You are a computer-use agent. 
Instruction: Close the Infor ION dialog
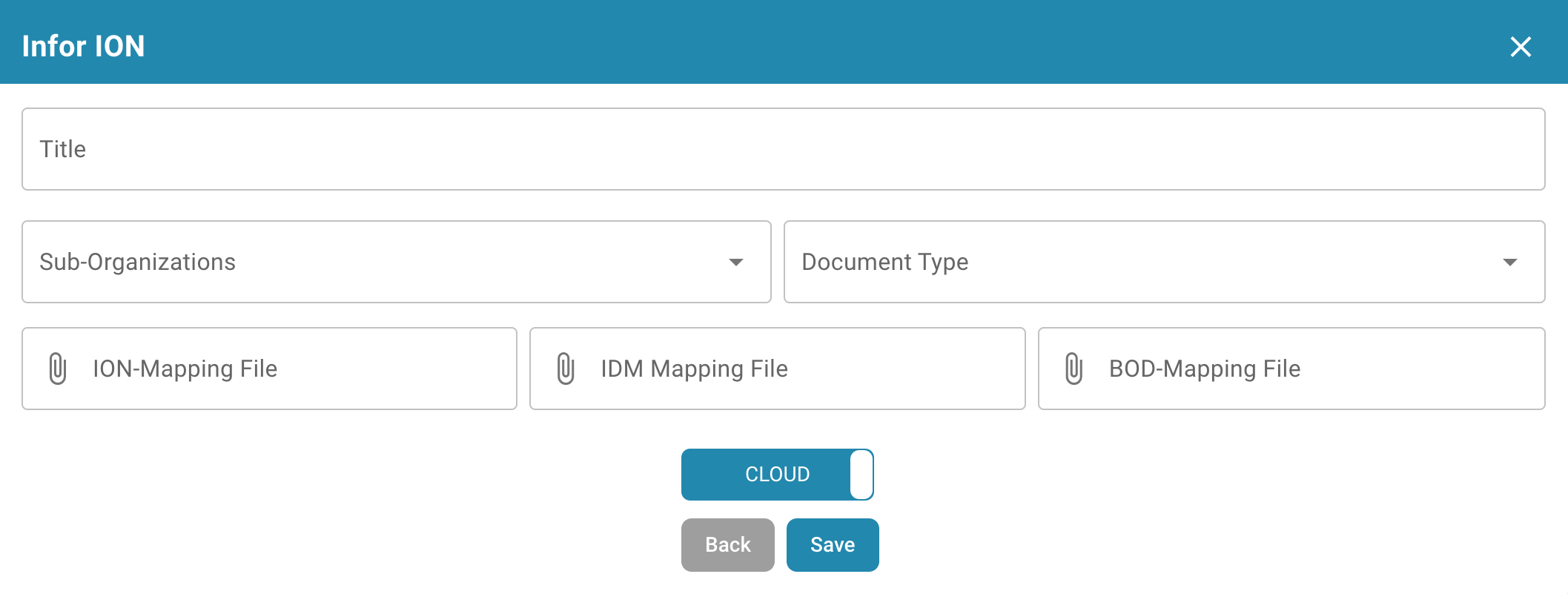1520,47
